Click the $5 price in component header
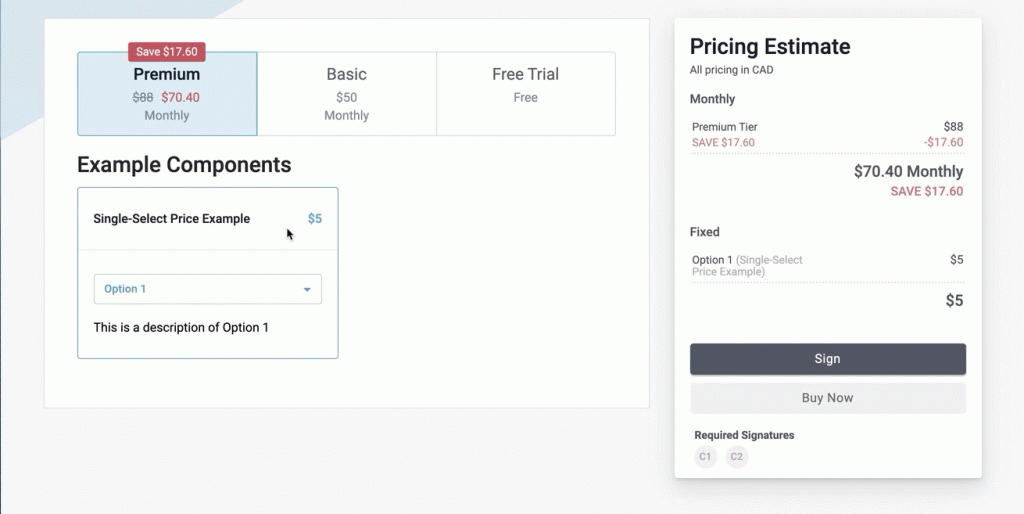The image size is (1024, 514). point(315,219)
